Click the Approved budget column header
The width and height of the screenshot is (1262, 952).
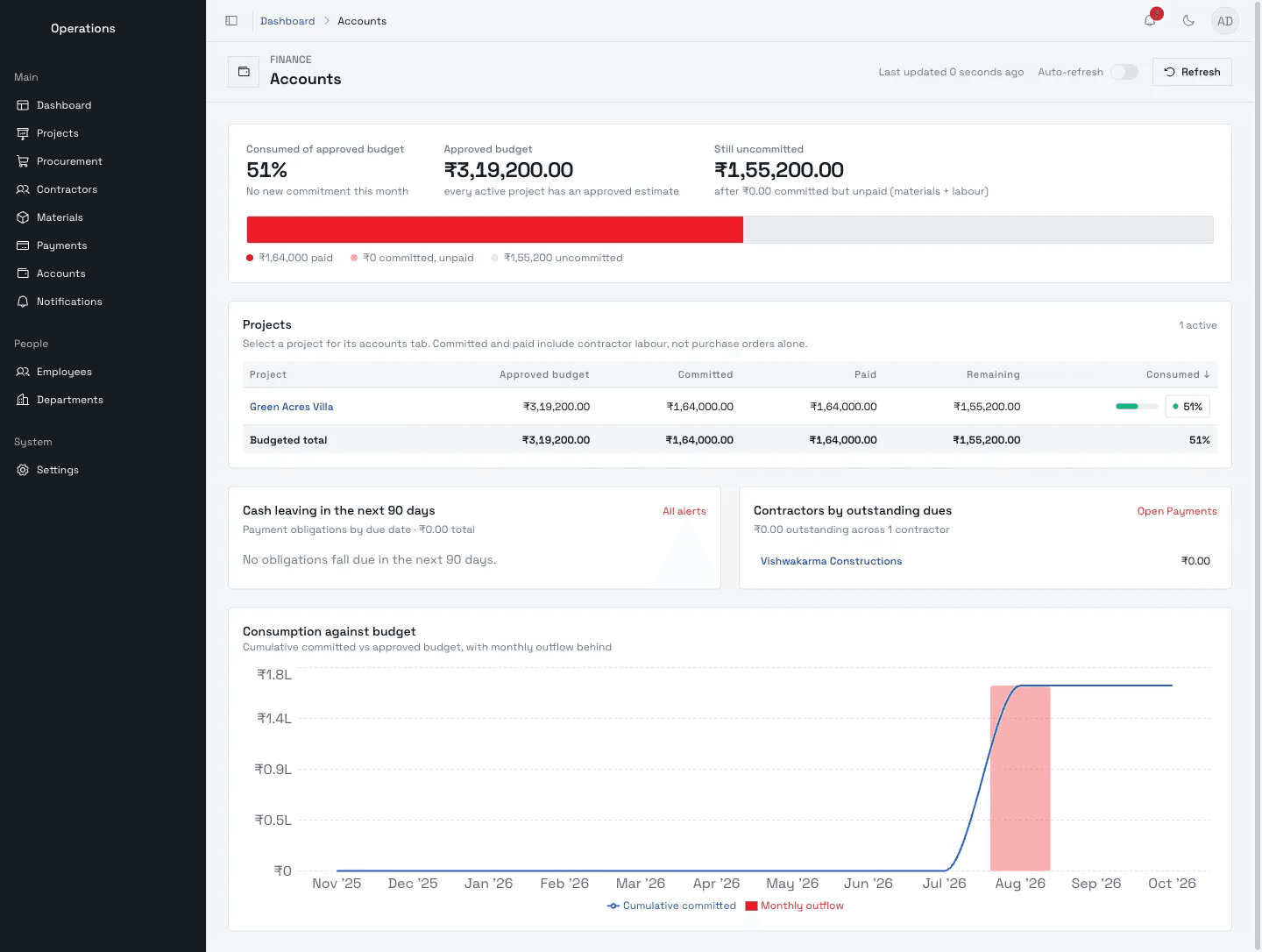pos(544,374)
